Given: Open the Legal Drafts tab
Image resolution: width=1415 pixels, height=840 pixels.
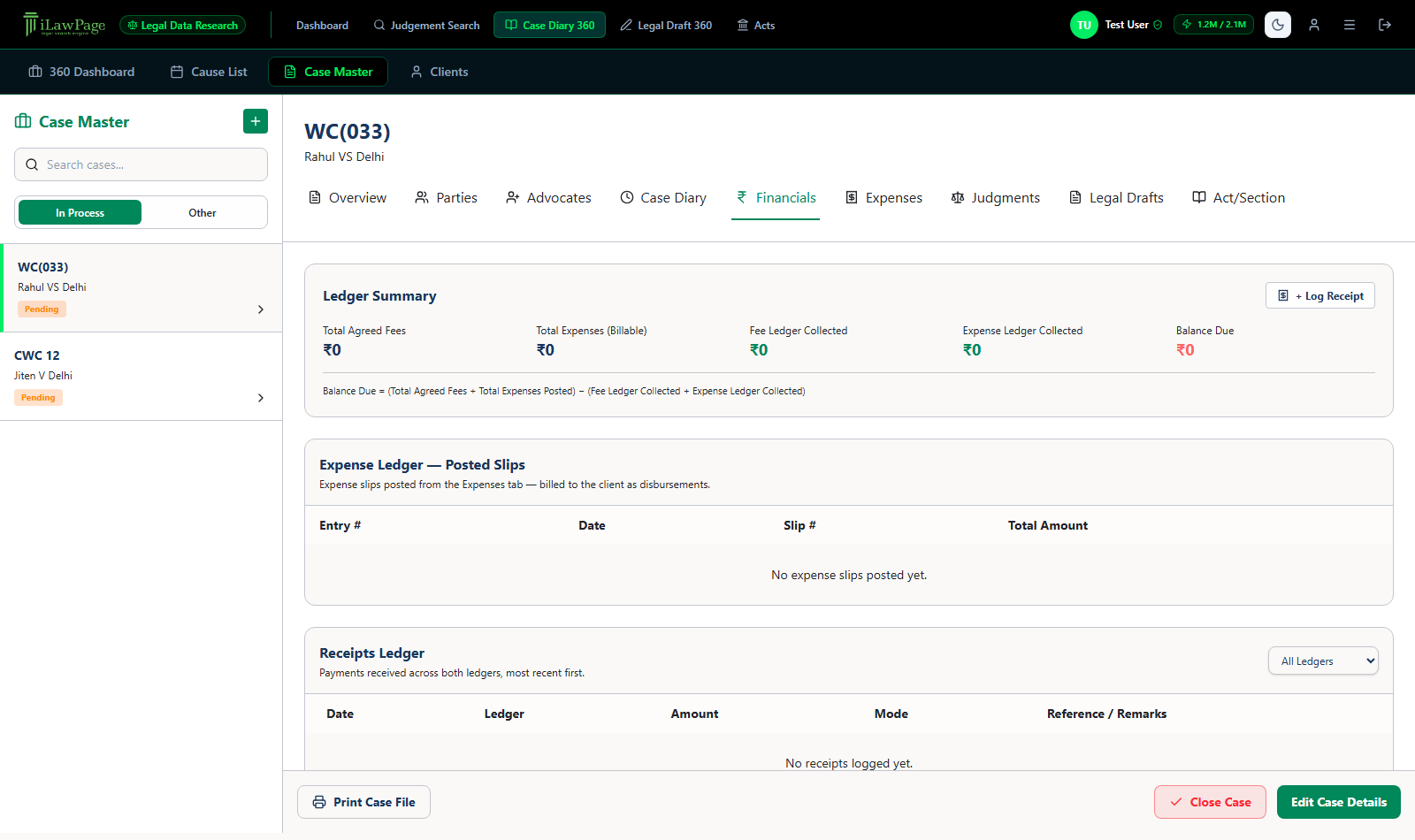Looking at the screenshot, I should (1116, 198).
